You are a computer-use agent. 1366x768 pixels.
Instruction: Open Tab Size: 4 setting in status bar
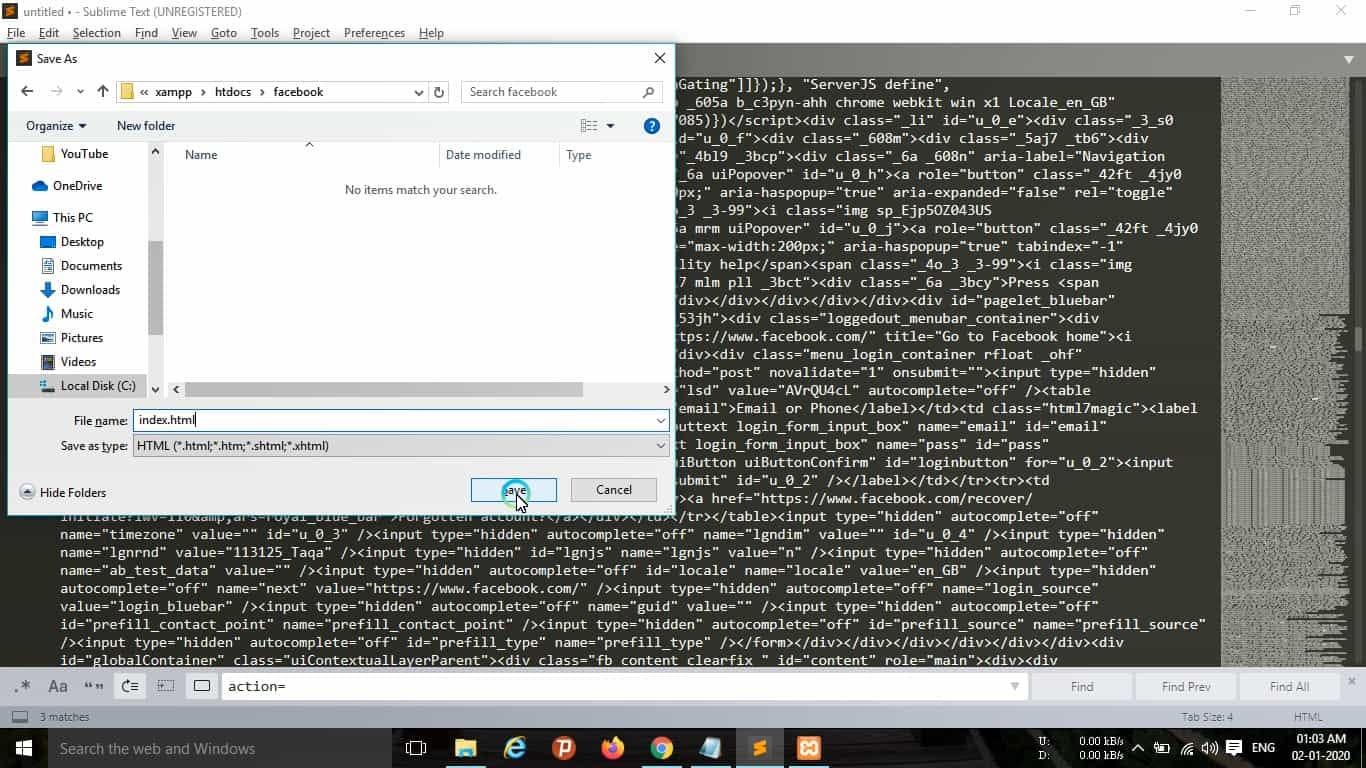click(x=1207, y=717)
